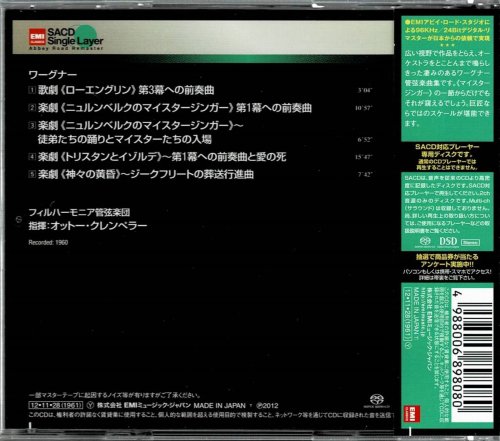This screenshot has width=500, height=441.
Task: Click the DSD logo on the green strip
Action: click(448, 241)
